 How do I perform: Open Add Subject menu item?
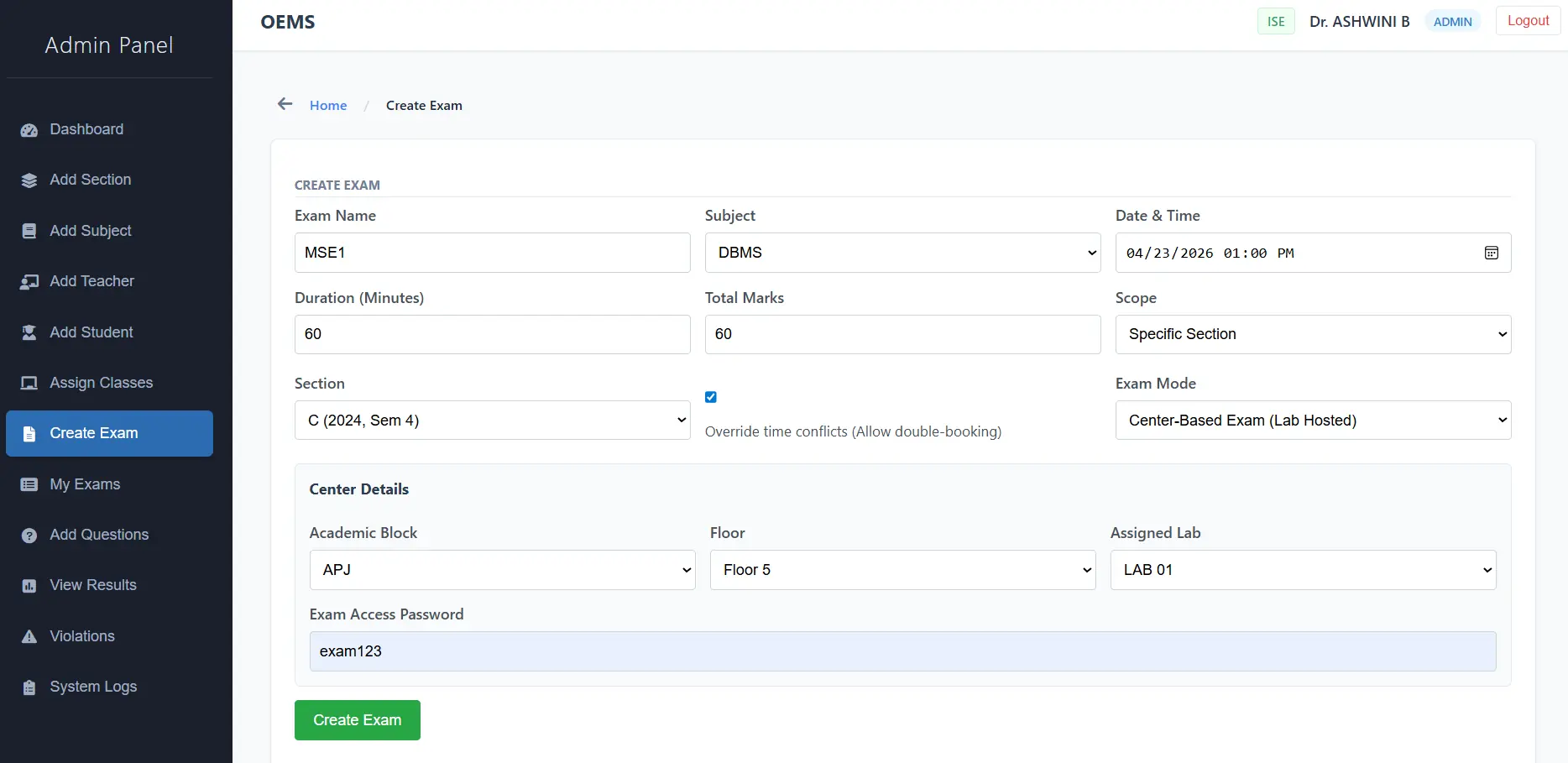pos(109,231)
